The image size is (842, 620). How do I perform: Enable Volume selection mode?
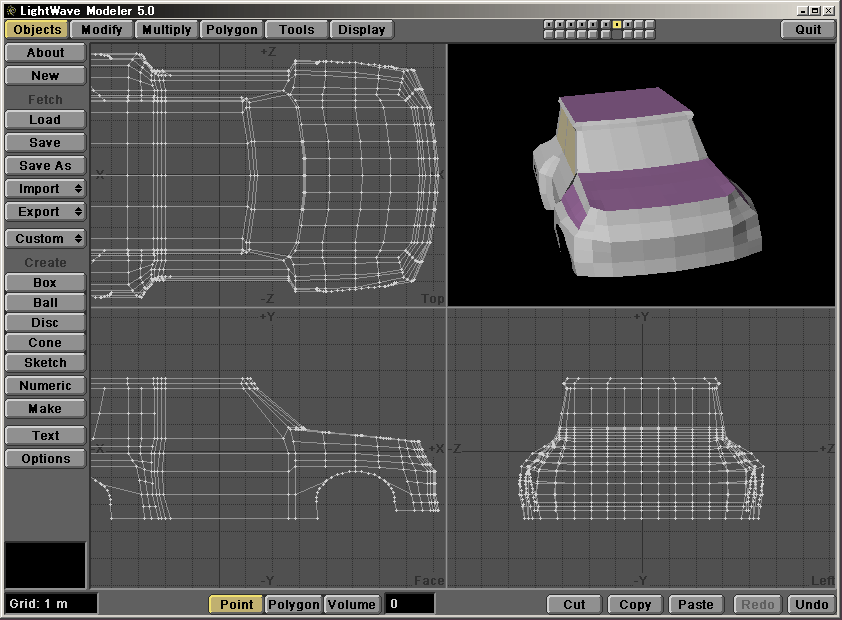(352, 604)
